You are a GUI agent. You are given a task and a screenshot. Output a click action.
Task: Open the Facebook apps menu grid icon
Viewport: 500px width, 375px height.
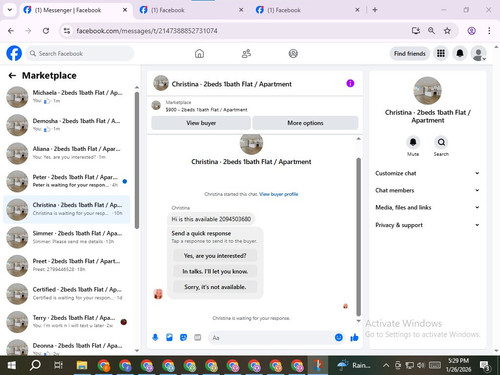pyautogui.click(x=441, y=53)
